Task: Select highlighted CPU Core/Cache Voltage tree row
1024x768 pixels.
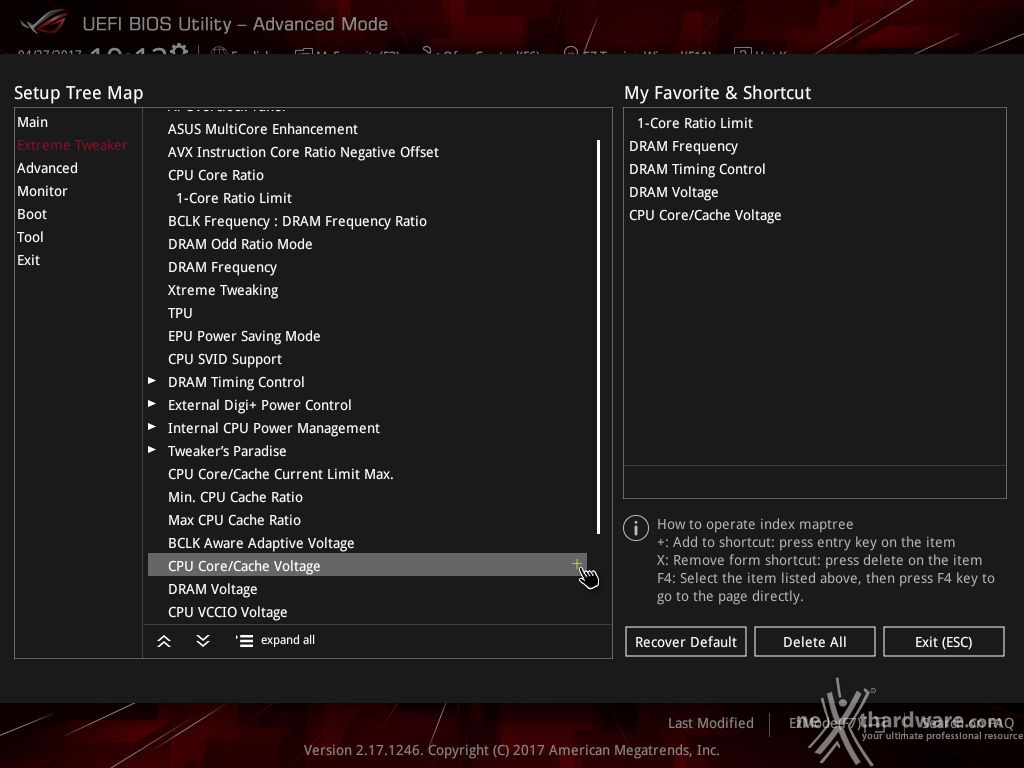Action: (367, 565)
